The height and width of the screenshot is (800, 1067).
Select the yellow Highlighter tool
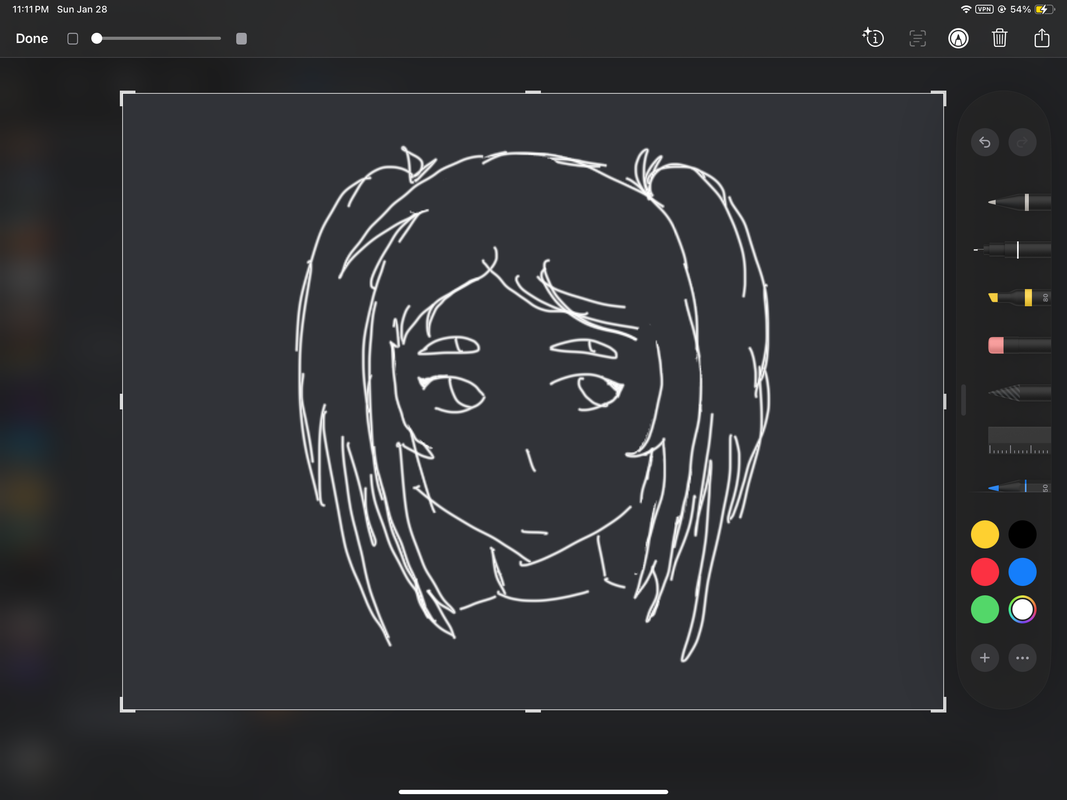1019,297
